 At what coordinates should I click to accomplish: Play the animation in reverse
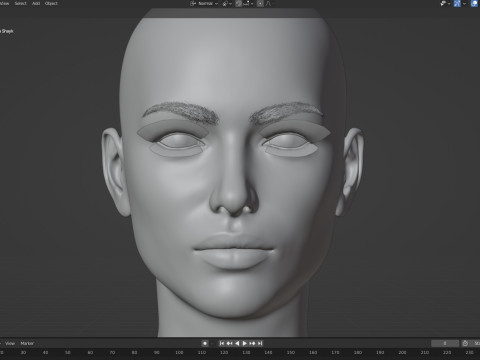click(x=237, y=343)
